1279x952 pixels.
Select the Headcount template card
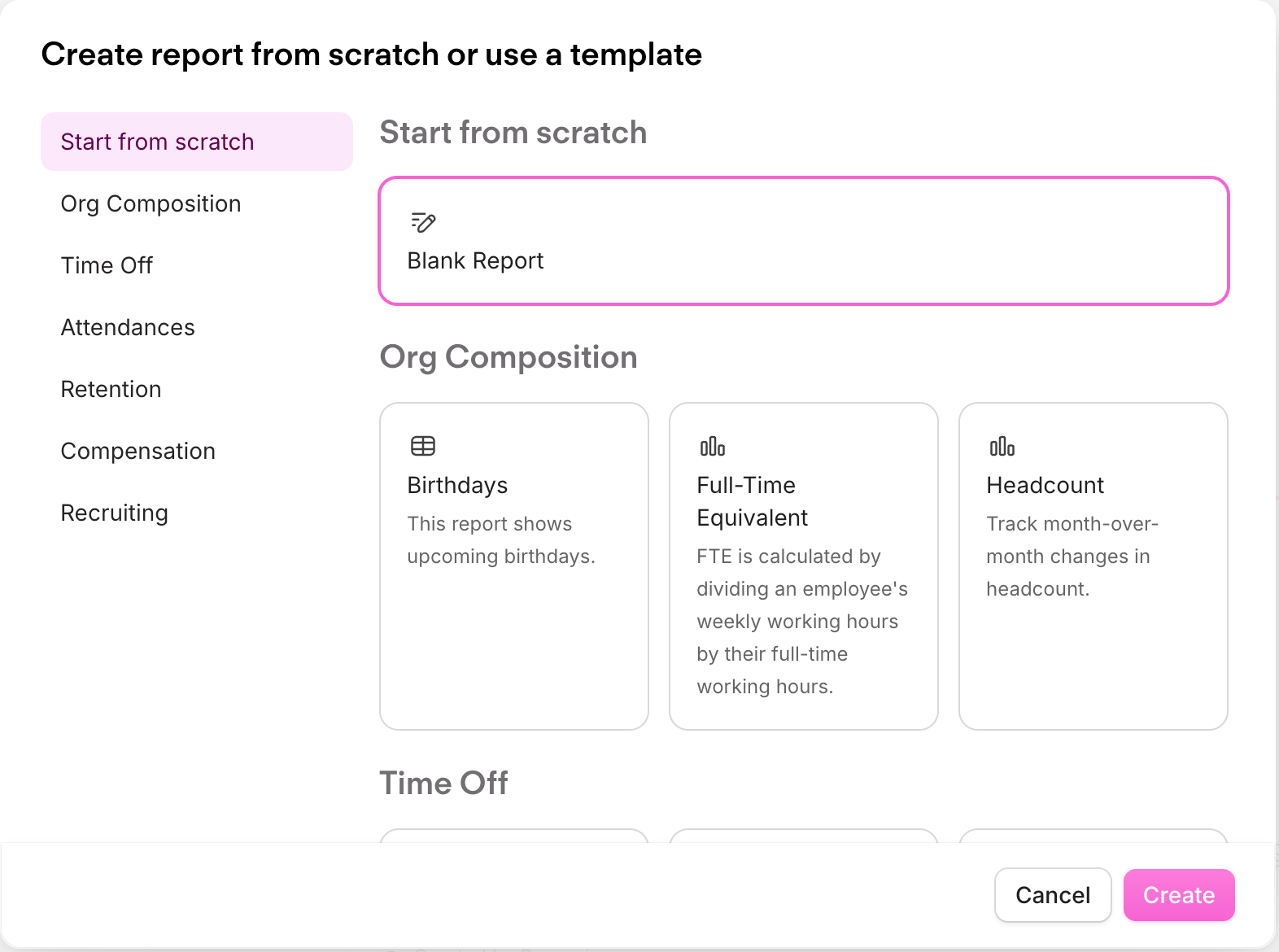[1093, 566]
